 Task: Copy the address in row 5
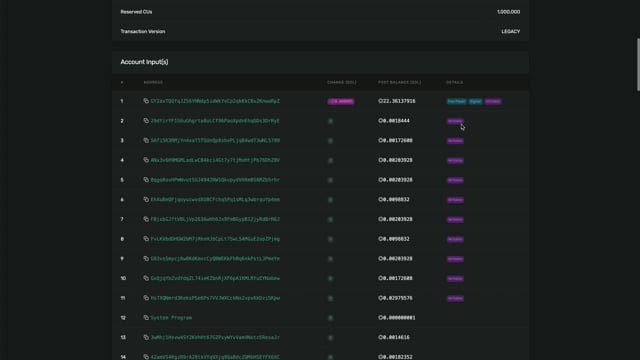click(x=146, y=180)
